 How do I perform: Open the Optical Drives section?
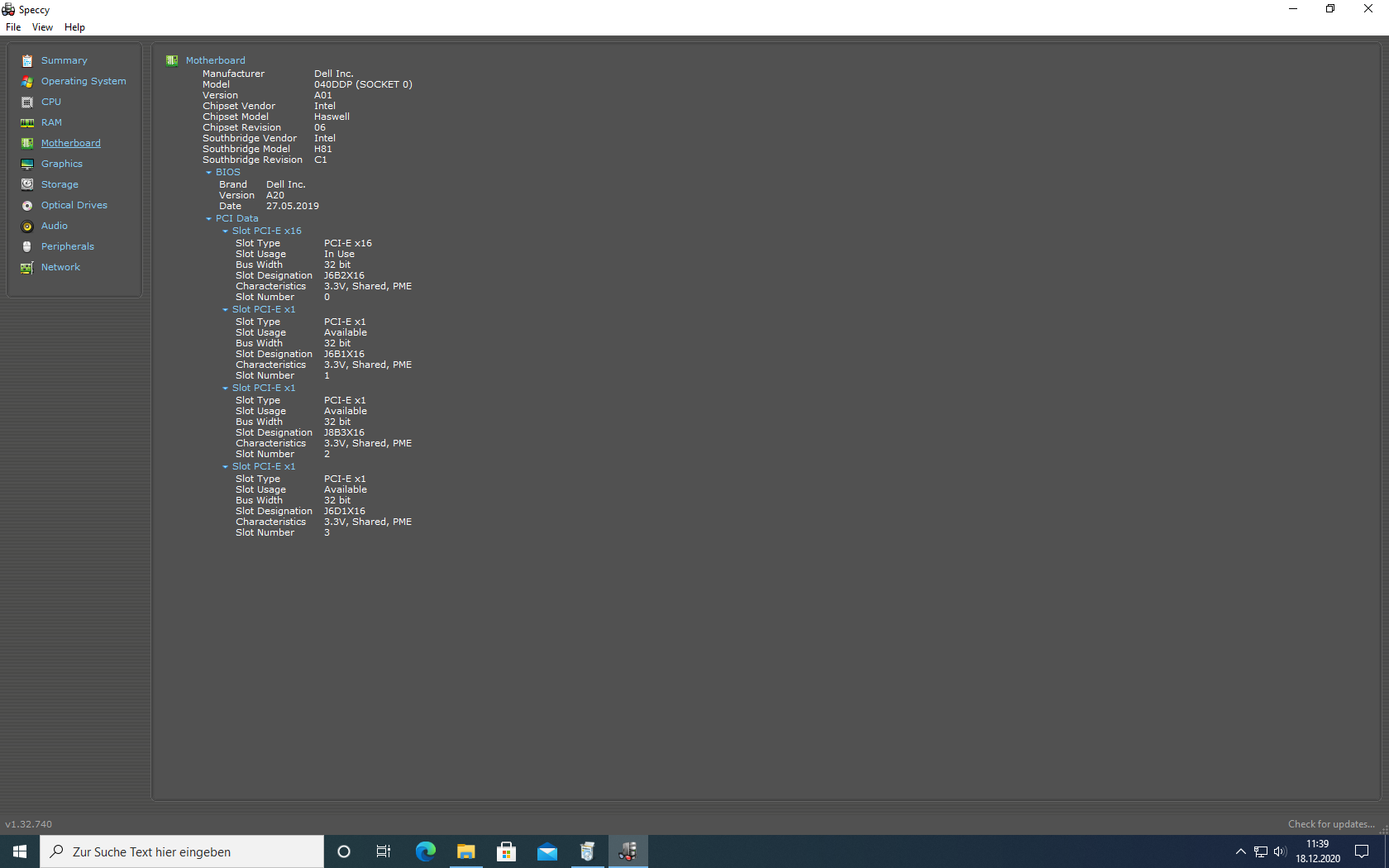click(74, 205)
